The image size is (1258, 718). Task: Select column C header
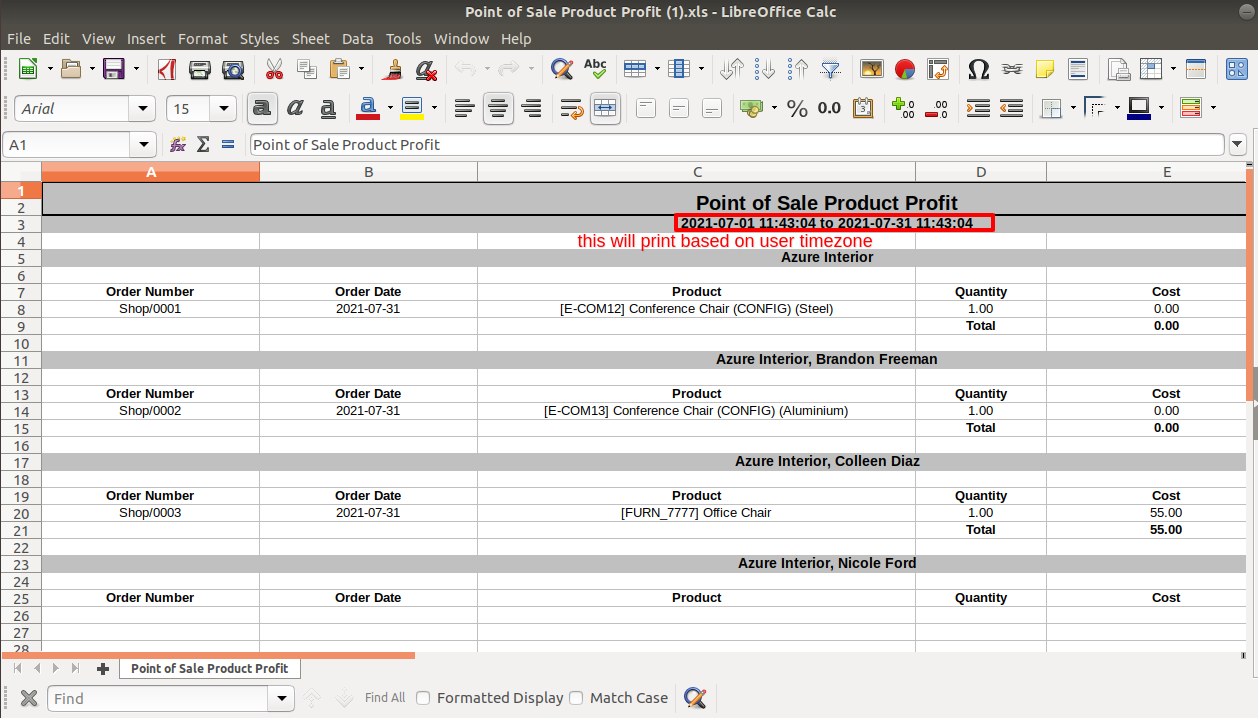tap(696, 172)
